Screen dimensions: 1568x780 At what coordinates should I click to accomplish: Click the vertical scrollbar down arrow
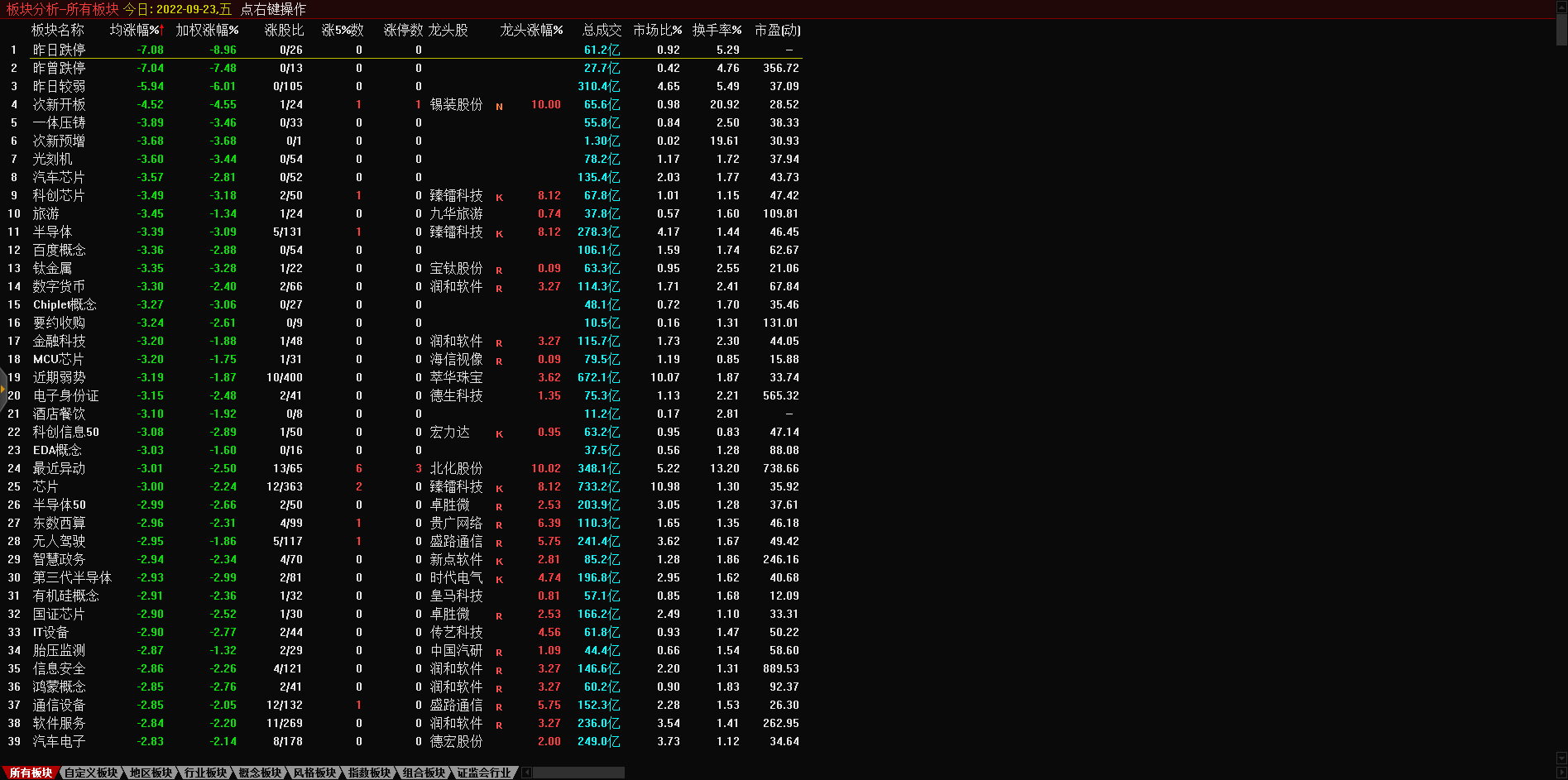click(x=1561, y=758)
